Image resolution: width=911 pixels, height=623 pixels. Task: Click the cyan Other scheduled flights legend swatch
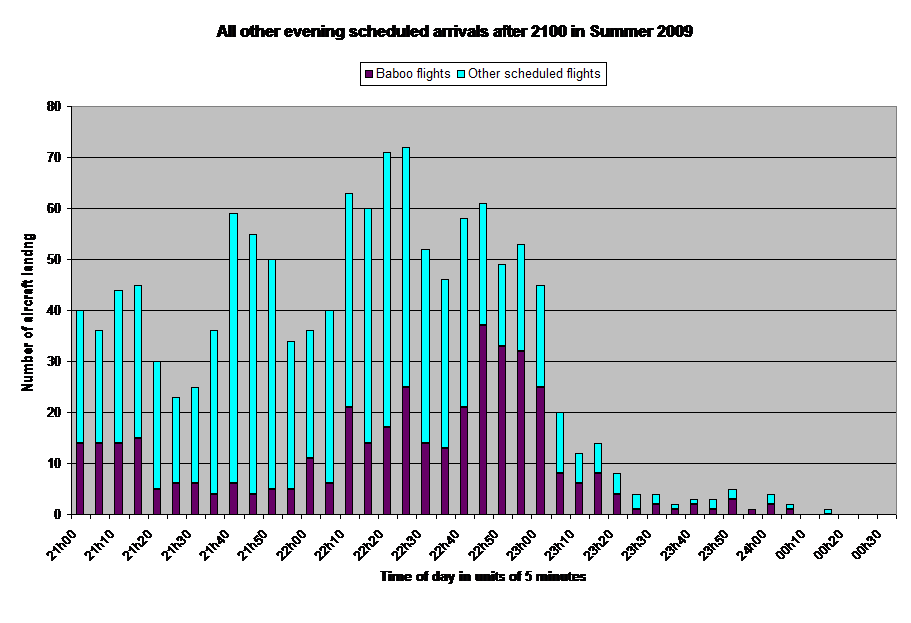[461, 74]
